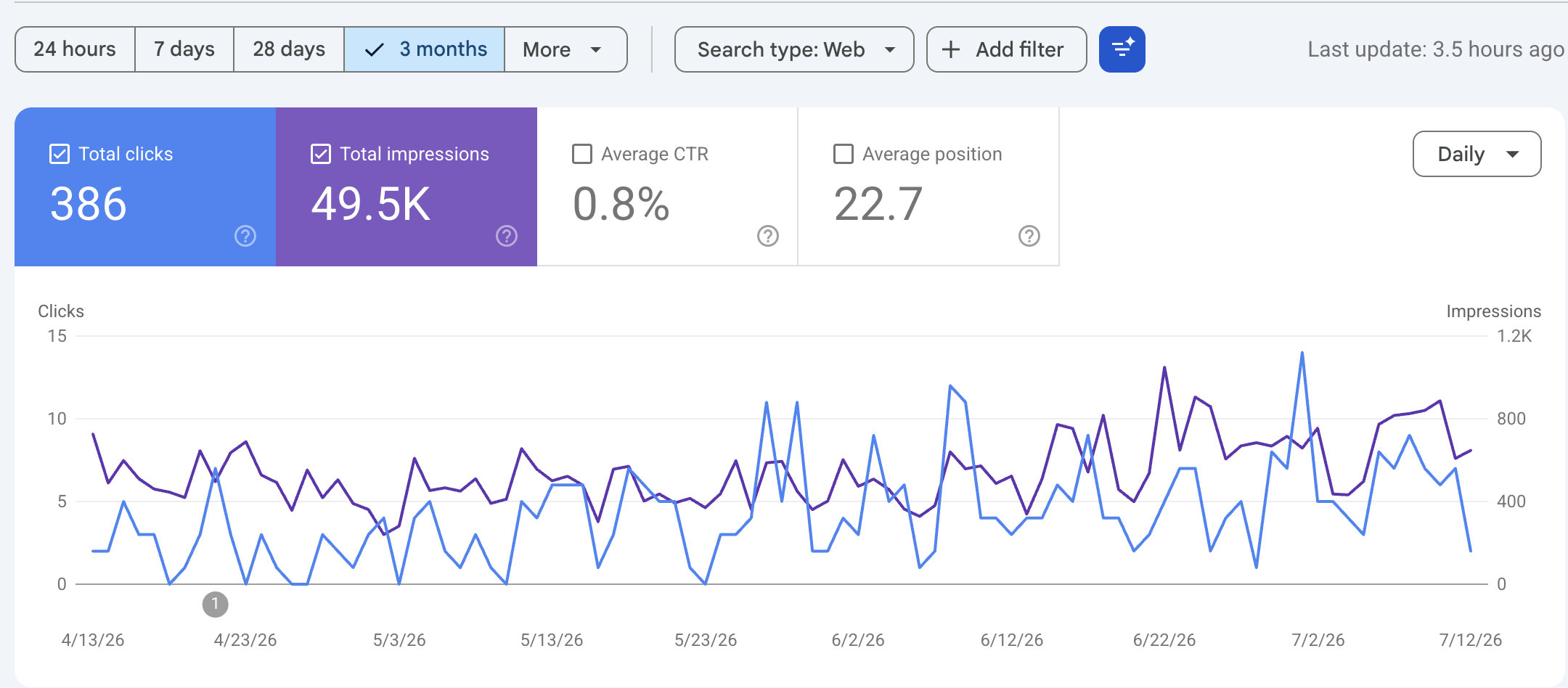The width and height of the screenshot is (1568, 688).
Task: Open help icon on Average CTR card
Action: point(768,236)
